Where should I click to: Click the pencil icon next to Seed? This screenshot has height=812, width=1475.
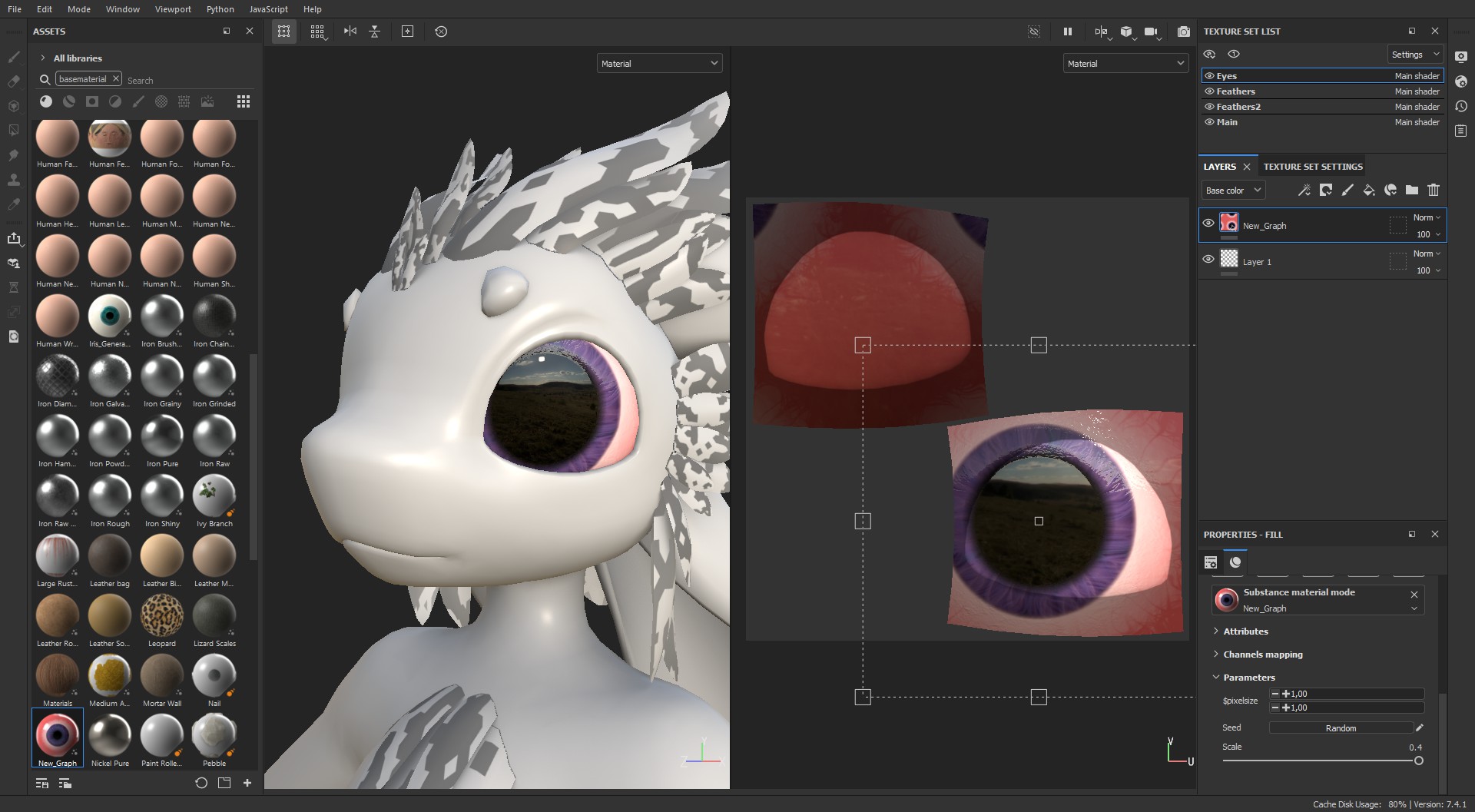click(1420, 727)
